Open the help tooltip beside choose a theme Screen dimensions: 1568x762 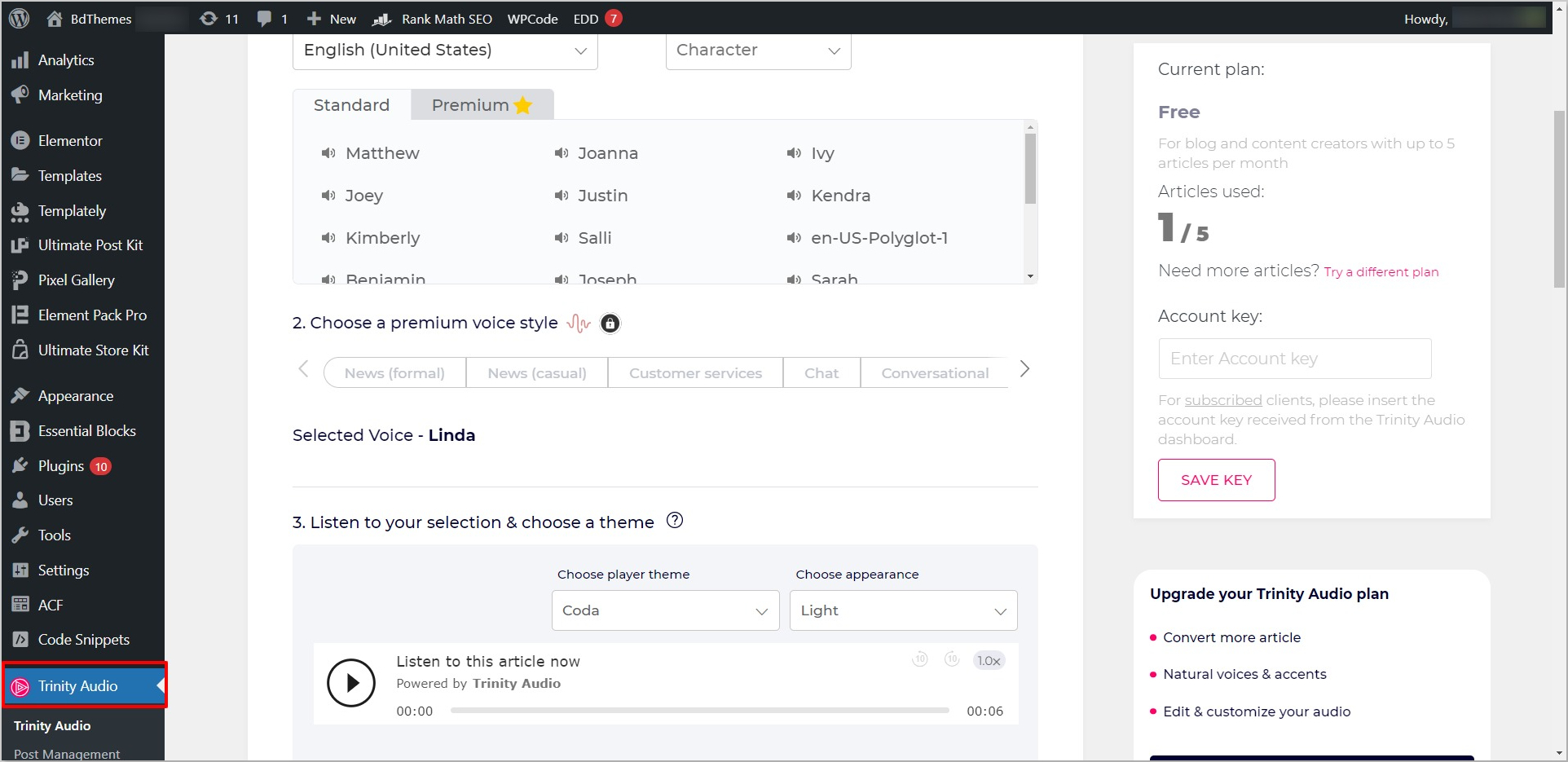click(x=674, y=521)
